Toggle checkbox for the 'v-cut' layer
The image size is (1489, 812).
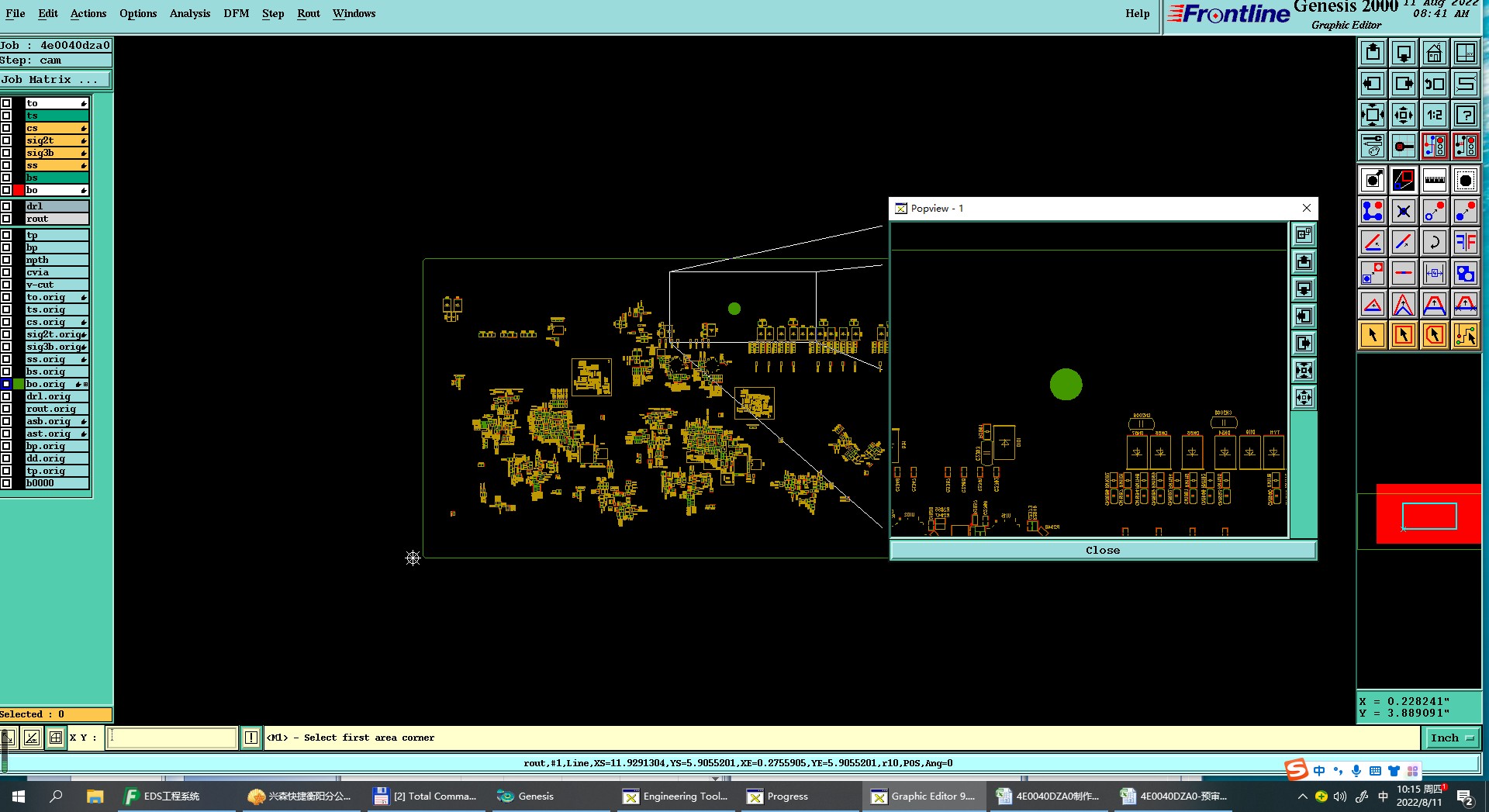click(6, 285)
